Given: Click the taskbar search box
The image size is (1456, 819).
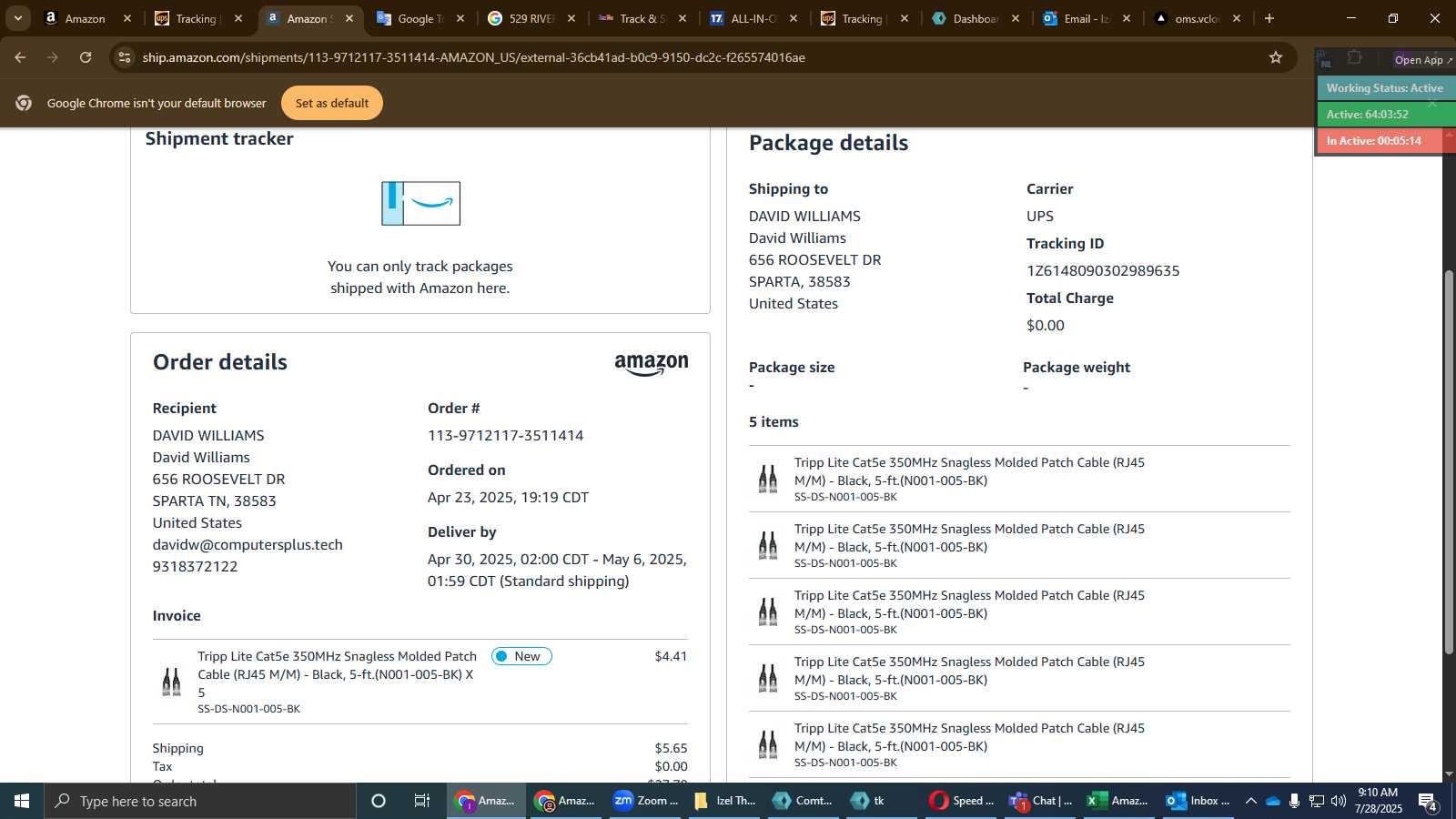Looking at the screenshot, I should tap(200, 801).
